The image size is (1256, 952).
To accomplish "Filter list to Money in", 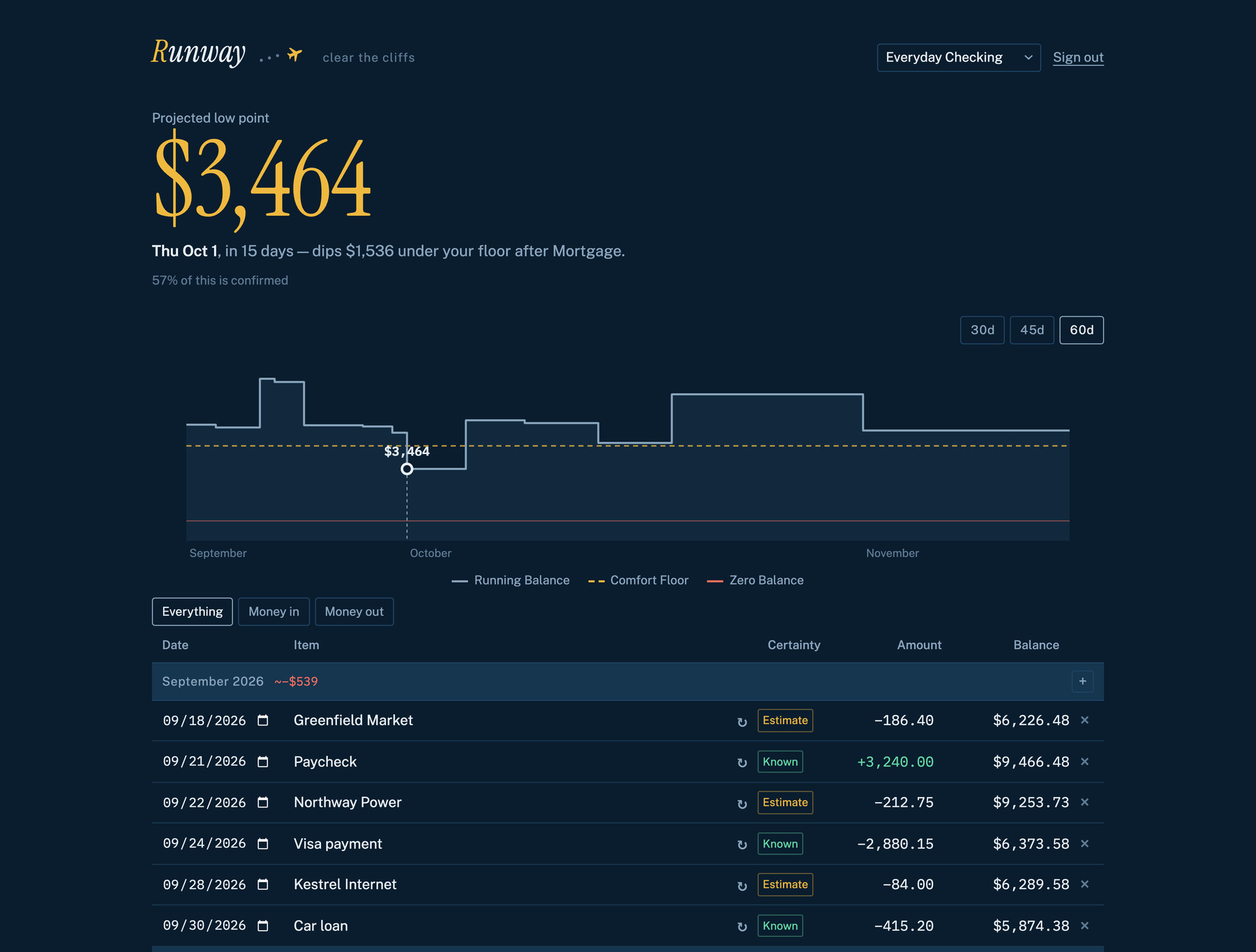I will point(274,612).
